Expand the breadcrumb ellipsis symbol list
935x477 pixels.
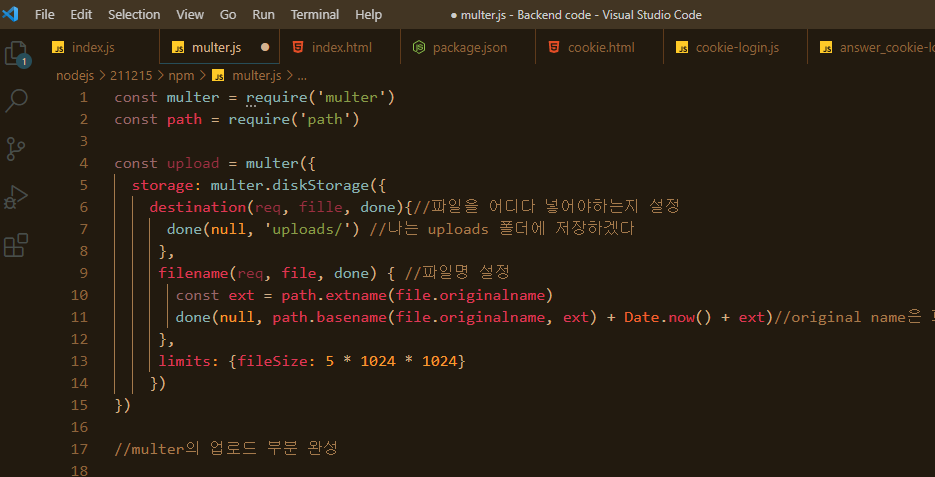(302, 76)
